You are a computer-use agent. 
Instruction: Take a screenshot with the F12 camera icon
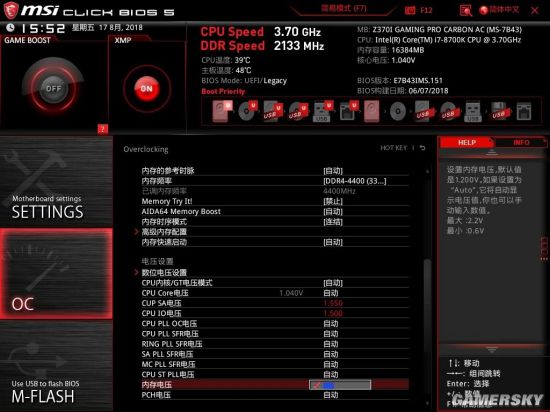coord(410,10)
